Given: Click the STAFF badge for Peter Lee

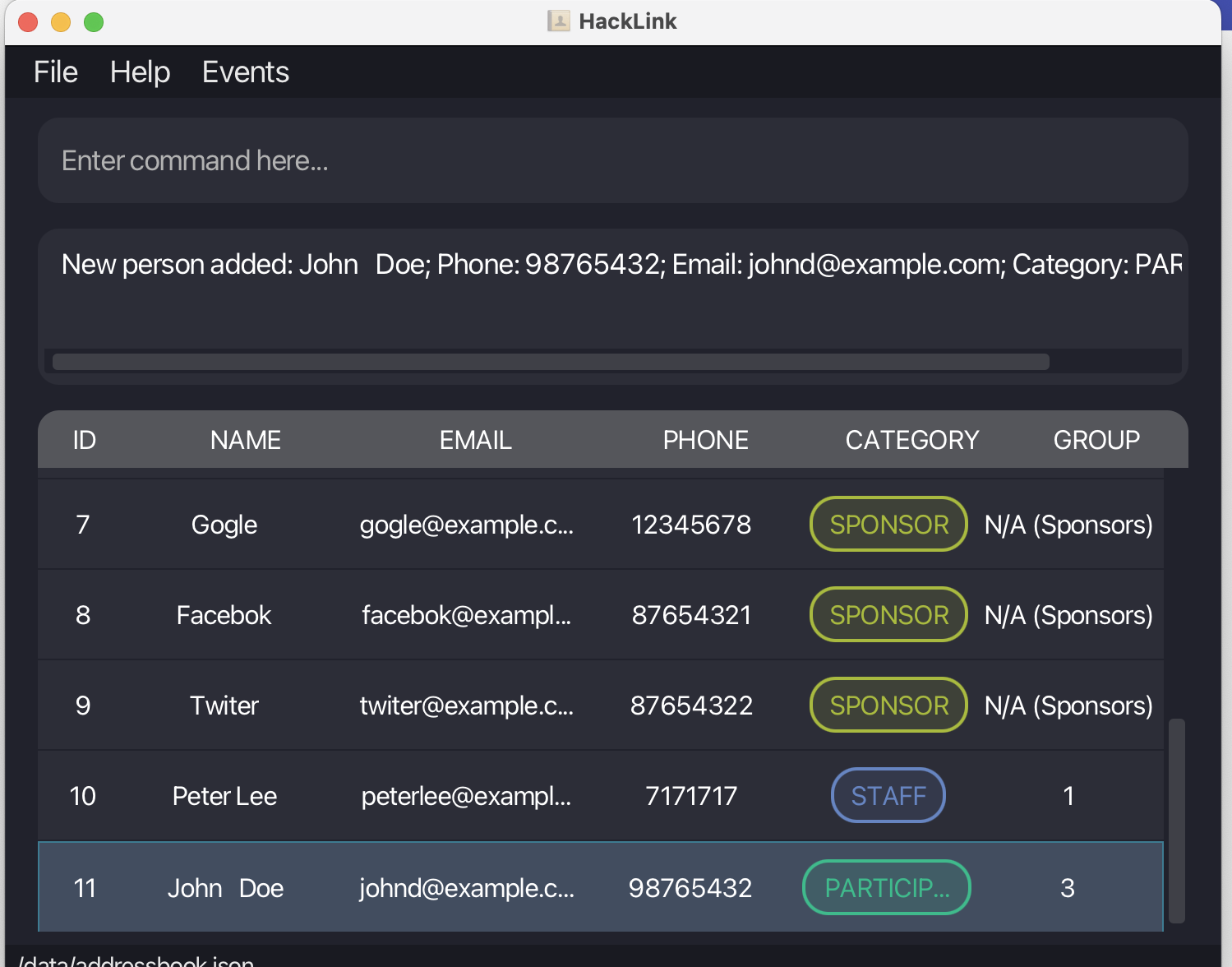Looking at the screenshot, I should point(888,796).
